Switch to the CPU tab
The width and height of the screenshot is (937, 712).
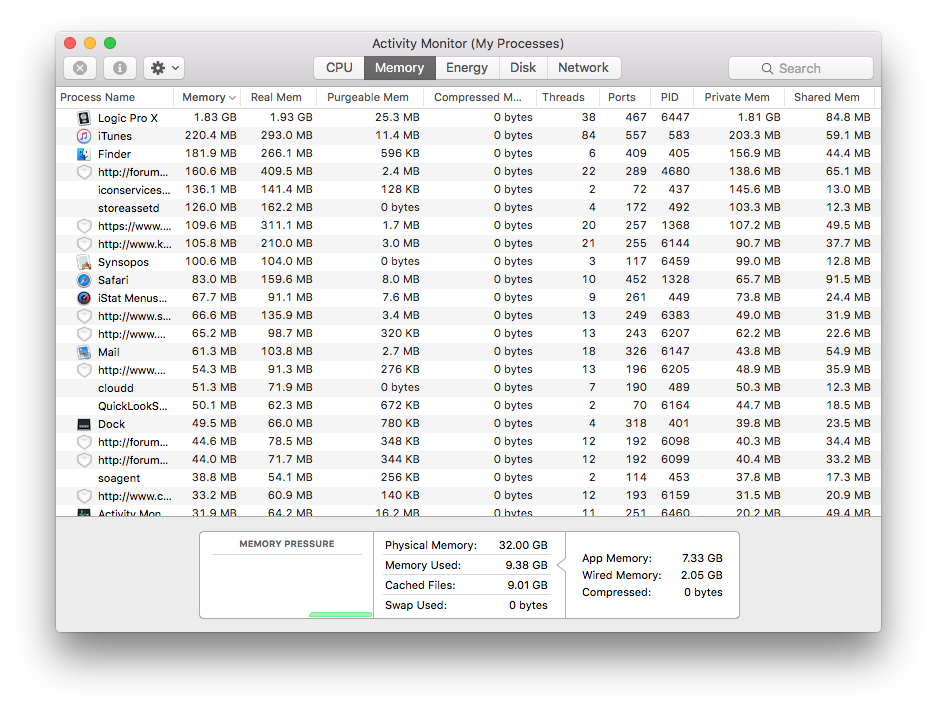(339, 68)
